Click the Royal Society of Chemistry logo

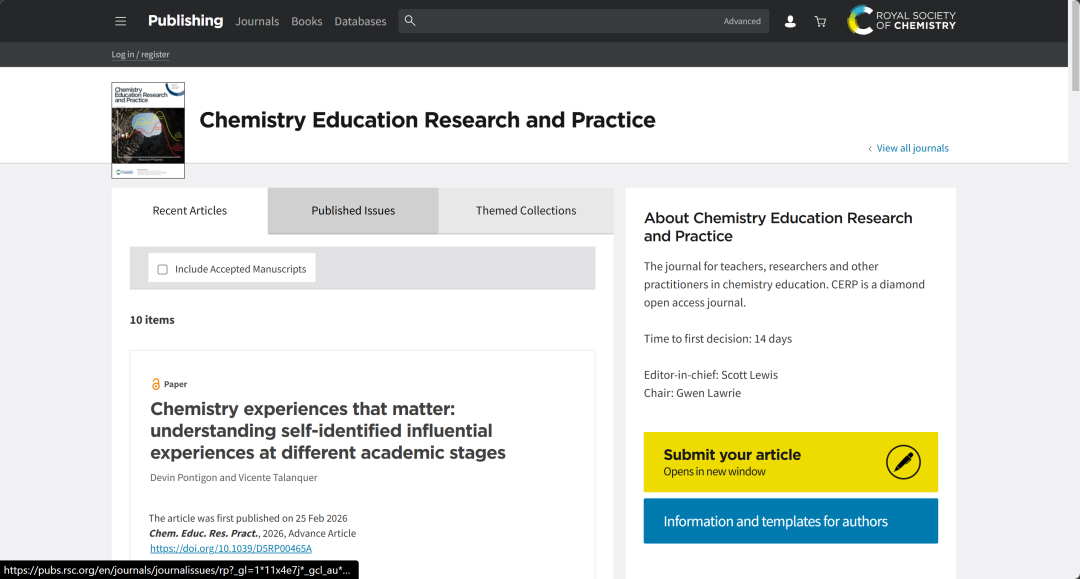click(901, 20)
